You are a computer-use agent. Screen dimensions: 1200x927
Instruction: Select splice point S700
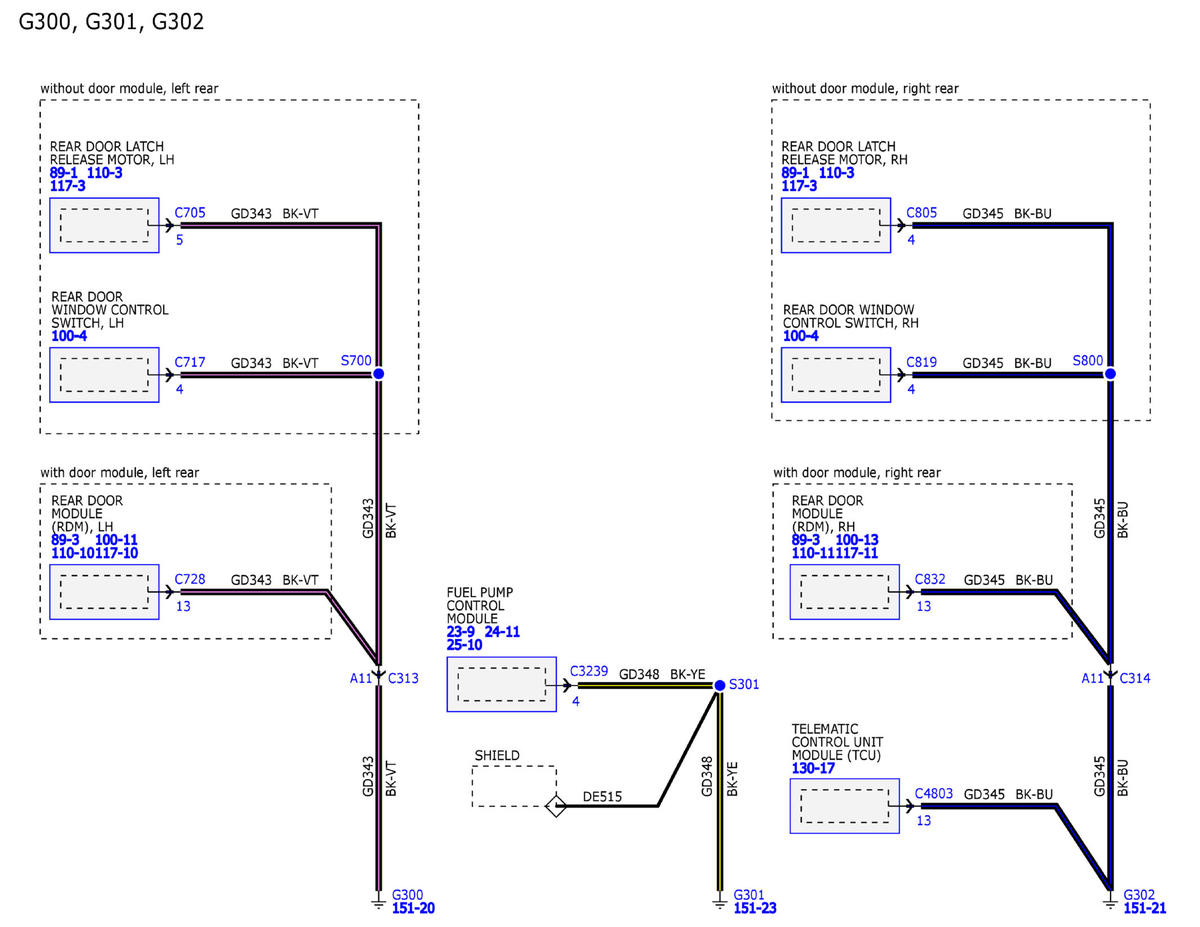pos(377,372)
